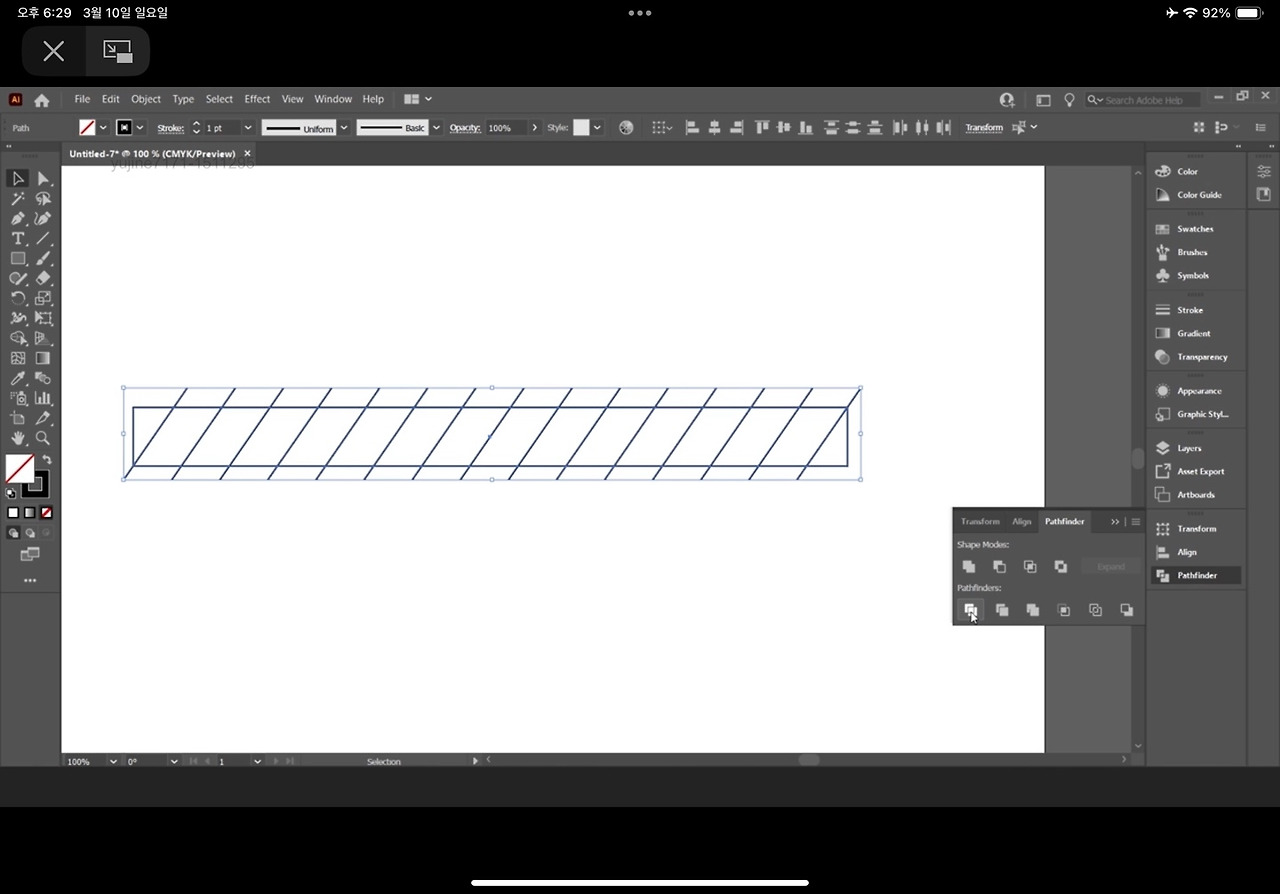The width and height of the screenshot is (1280, 894).
Task: Click the large Fill swatch in toolbar
Action: [19, 468]
